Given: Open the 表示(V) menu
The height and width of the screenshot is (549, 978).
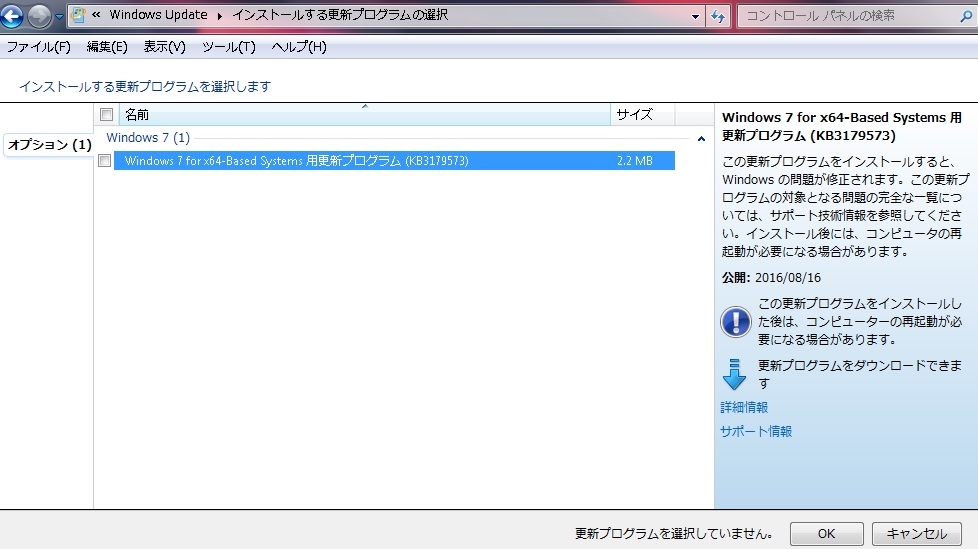Looking at the screenshot, I should (165, 47).
